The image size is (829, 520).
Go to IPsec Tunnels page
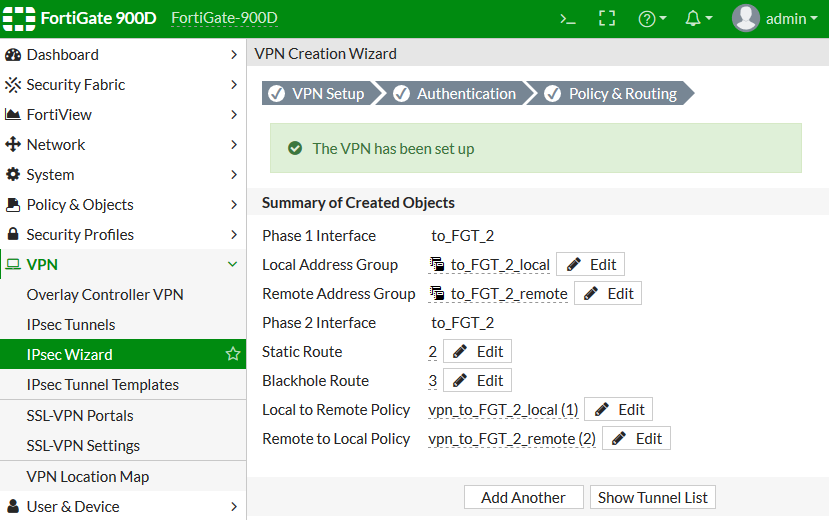[x=71, y=325]
